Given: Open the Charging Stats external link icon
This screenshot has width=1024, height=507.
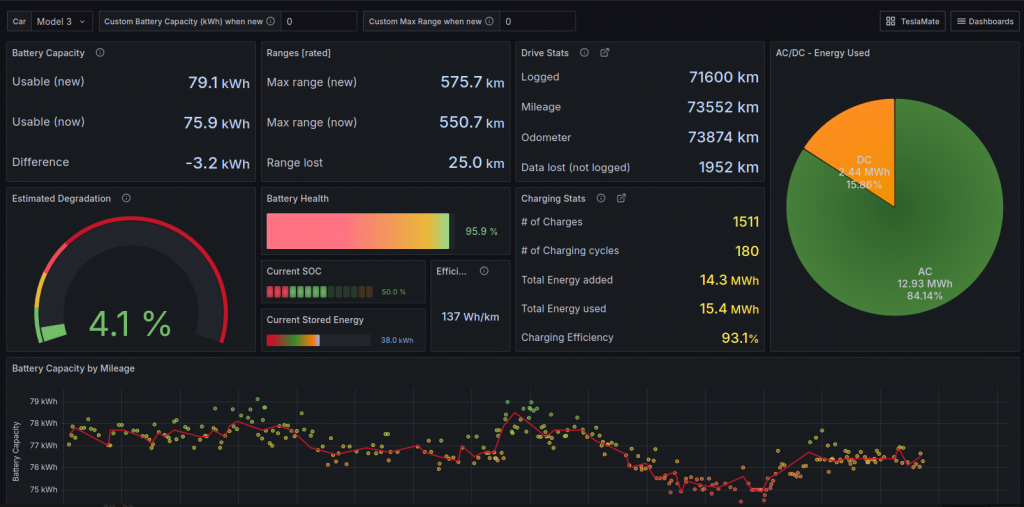Looking at the screenshot, I should pyautogui.click(x=621, y=199).
